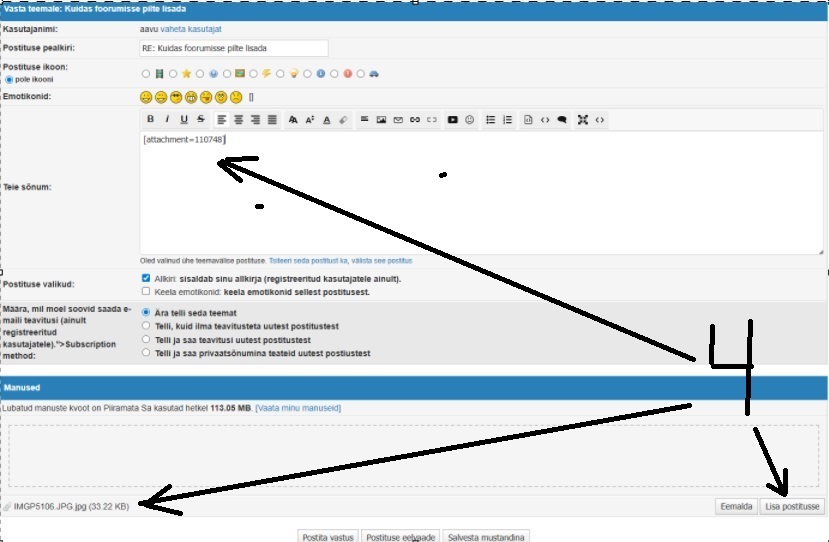Apply italic formatting in the editor
The image size is (829, 542).
click(167, 119)
